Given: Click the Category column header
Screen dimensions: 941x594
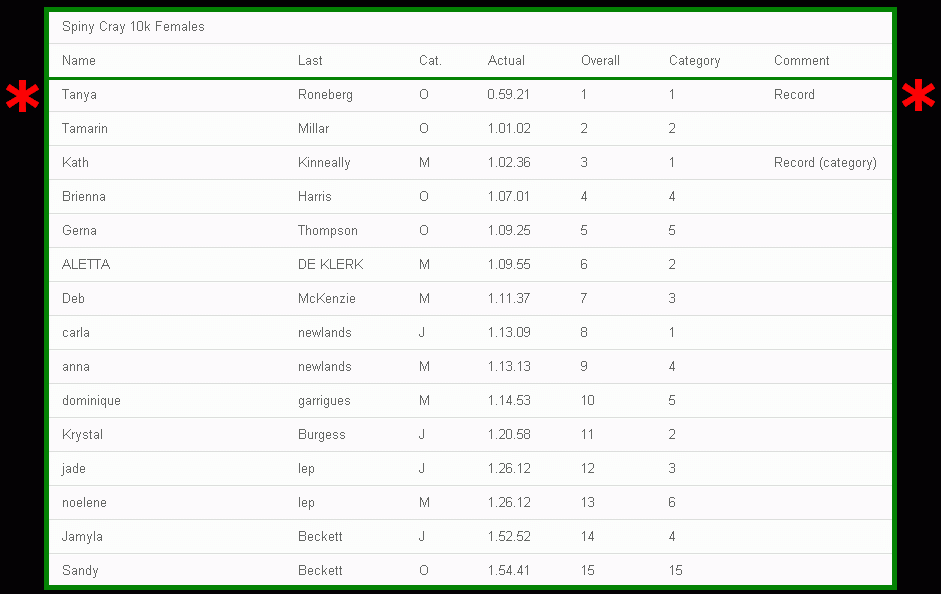Looking at the screenshot, I should click(694, 61).
